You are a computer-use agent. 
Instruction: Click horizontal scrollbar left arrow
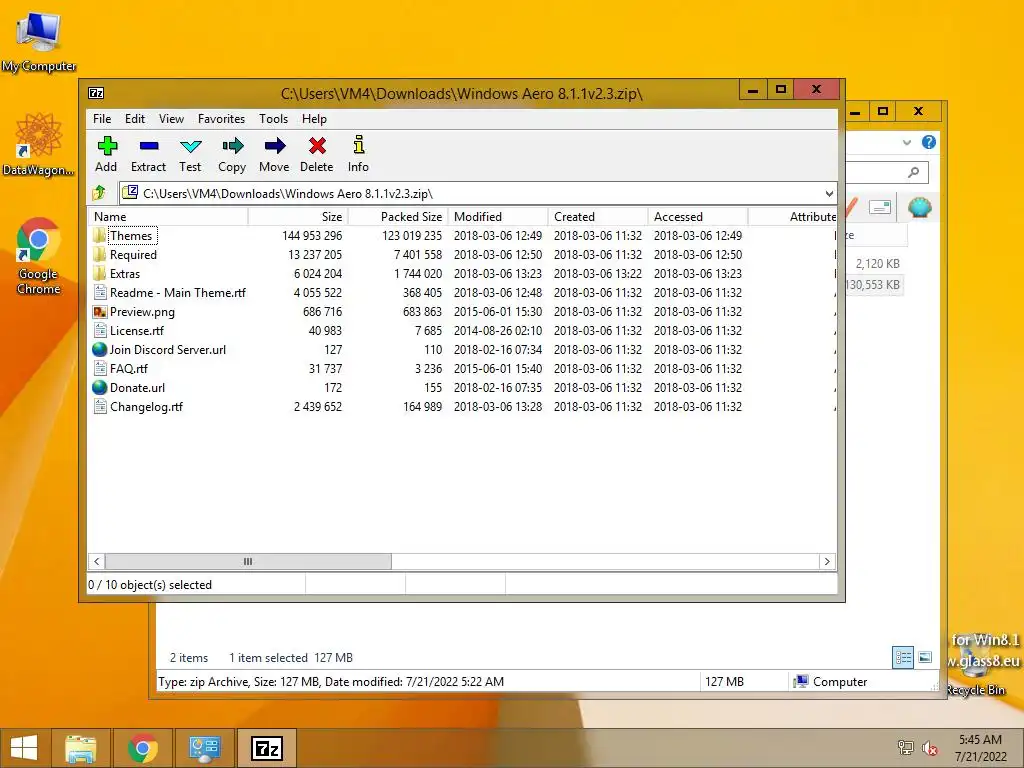(x=97, y=562)
